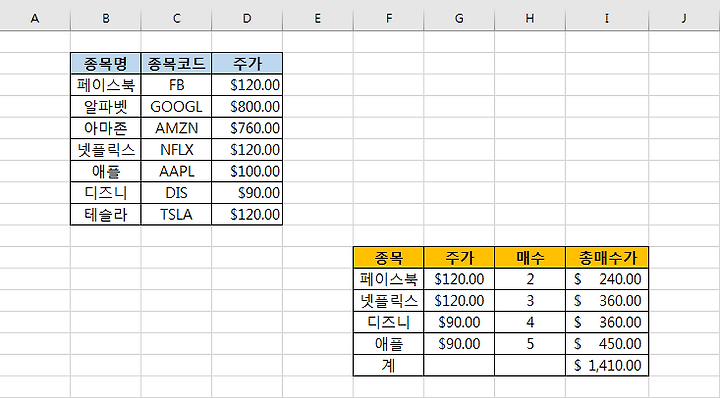Image resolution: width=720 pixels, height=398 pixels.
Task: Click the $1,410.00 grand total cell
Action: point(607,365)
